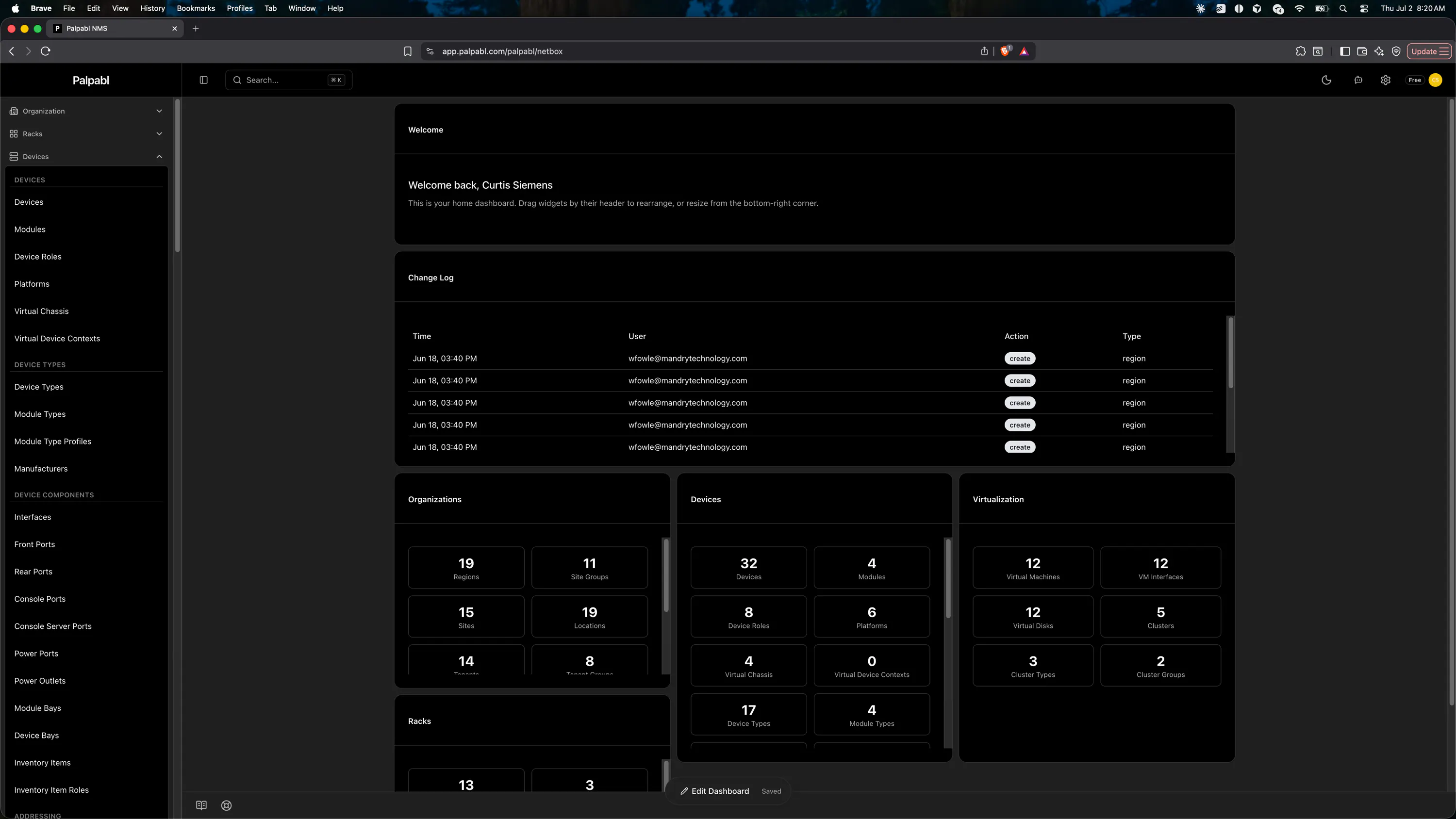Screen dimensions: 1456x819
Task: Expand the Racks sidebar section
Action: pyautogui.click(x=86, y=133)
